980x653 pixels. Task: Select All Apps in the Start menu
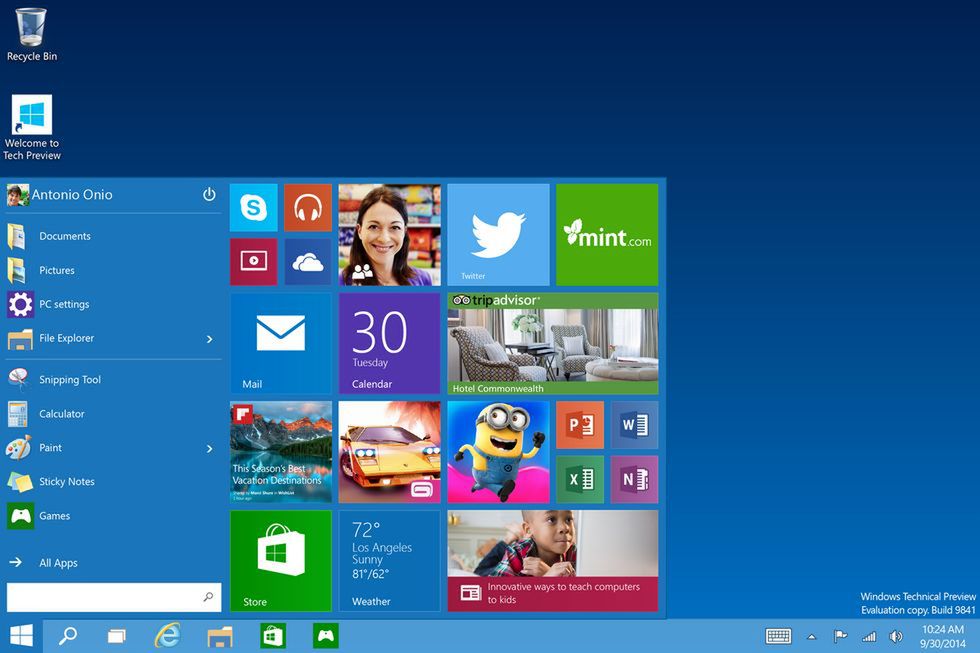pos(58,562)
